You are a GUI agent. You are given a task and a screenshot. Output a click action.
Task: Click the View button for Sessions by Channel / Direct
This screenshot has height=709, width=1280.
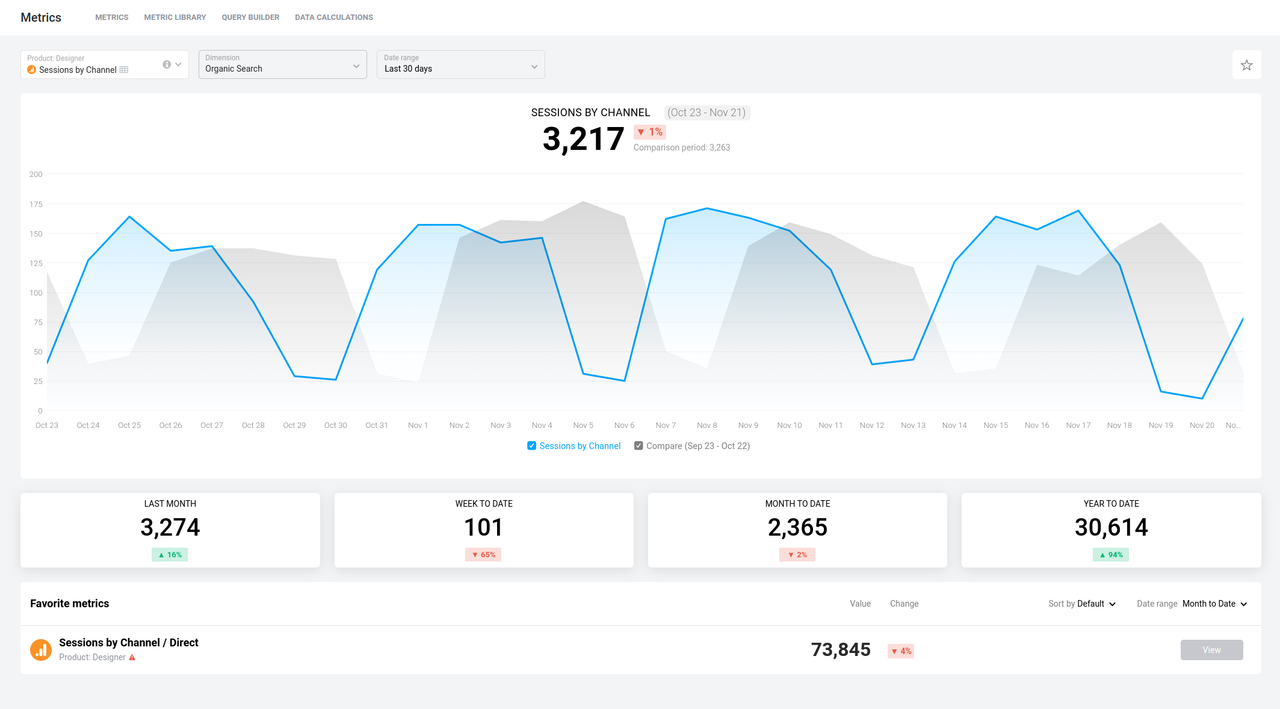[x=1211, y=649]
